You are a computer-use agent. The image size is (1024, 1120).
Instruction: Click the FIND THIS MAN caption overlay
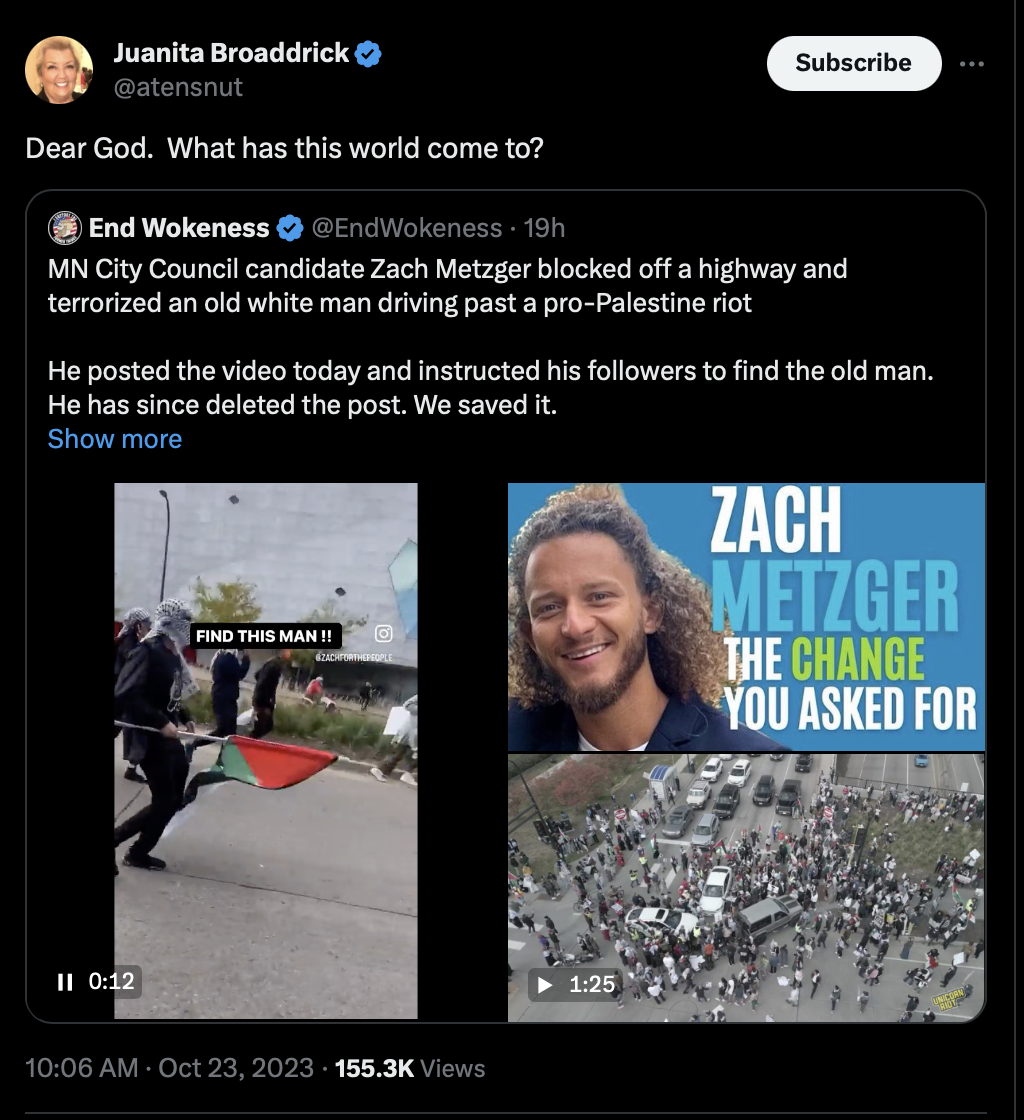(266, 636)
